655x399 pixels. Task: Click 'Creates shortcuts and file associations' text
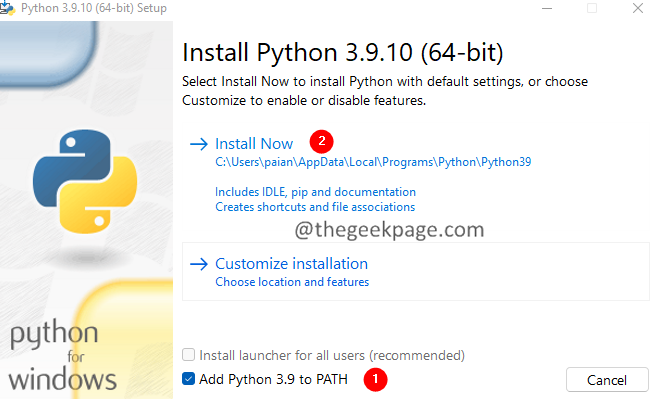(315, 207)
